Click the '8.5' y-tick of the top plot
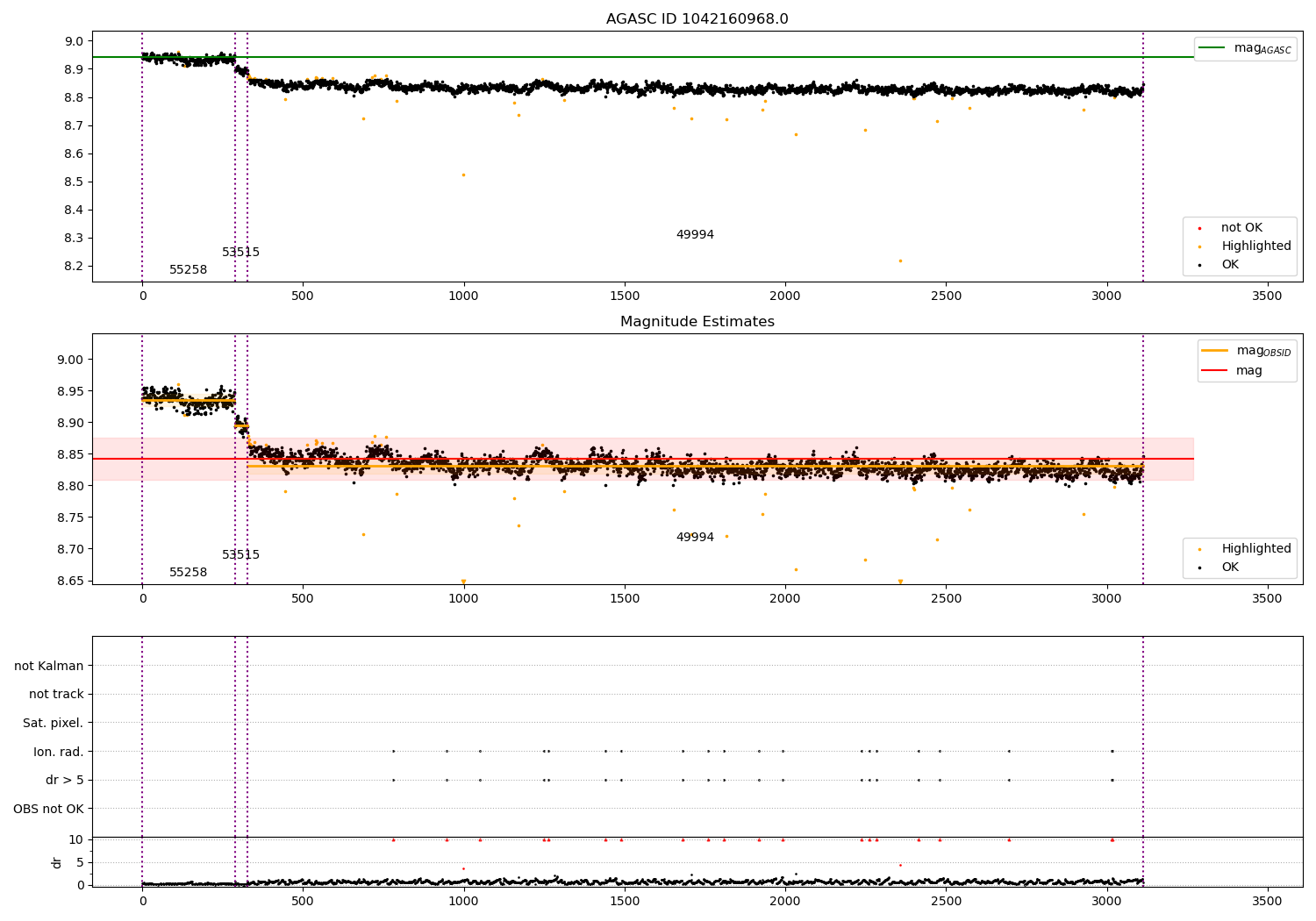 click(74, 182)
